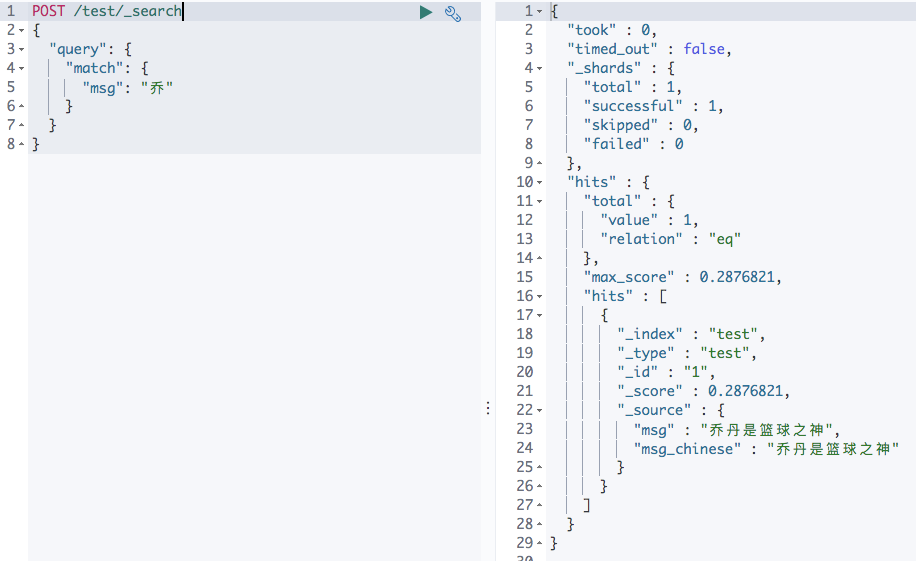Fold the "hits" array at line 16

(x=540, y=296)
